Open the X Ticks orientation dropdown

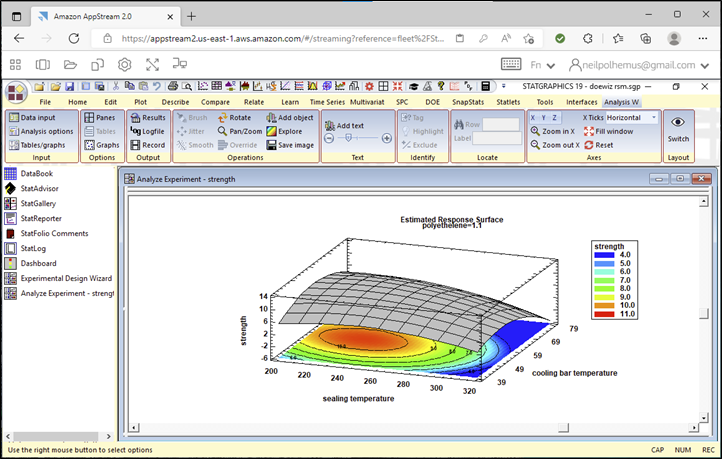653,117
